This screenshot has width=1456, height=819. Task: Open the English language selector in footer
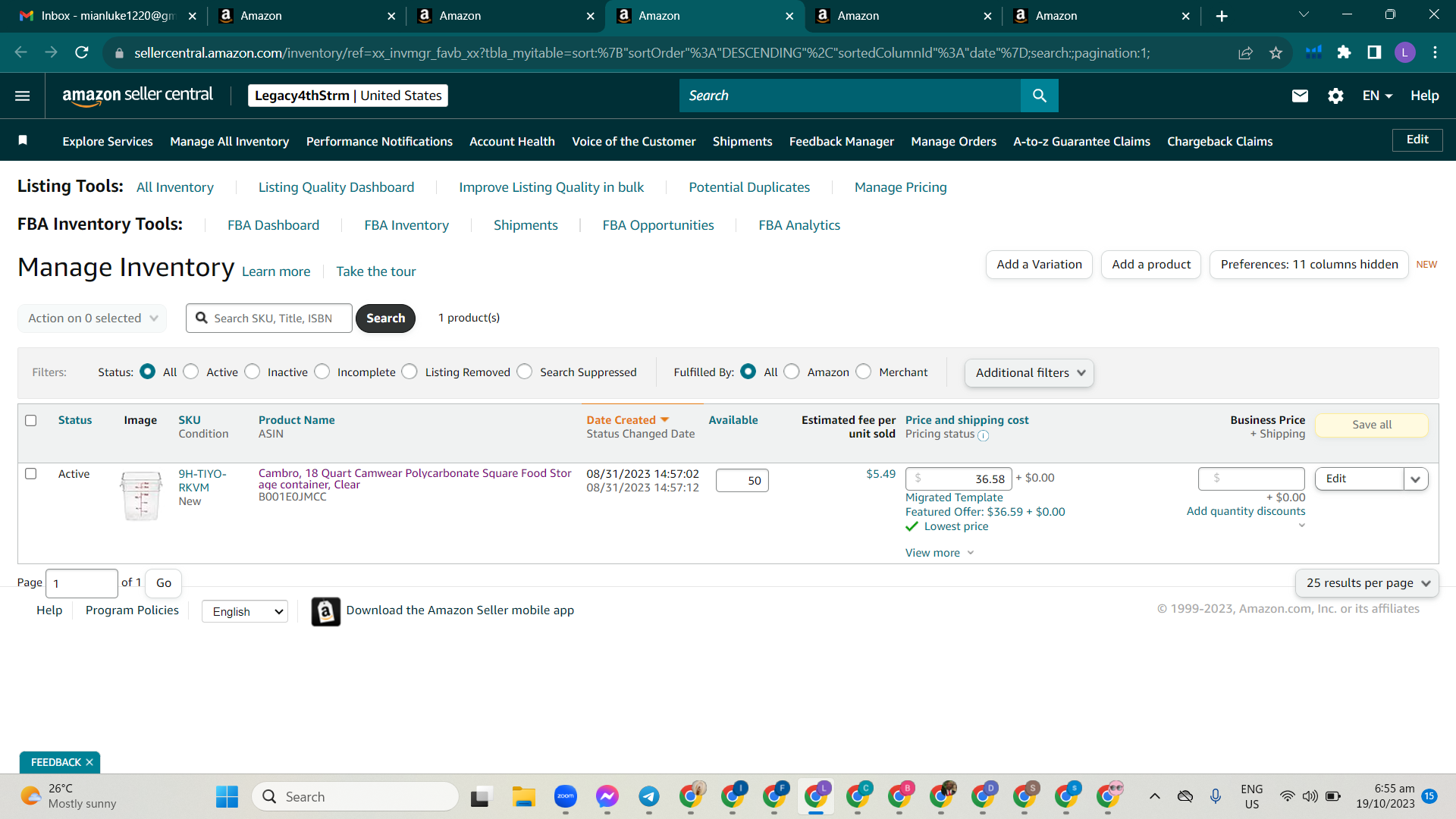point(245,611)
